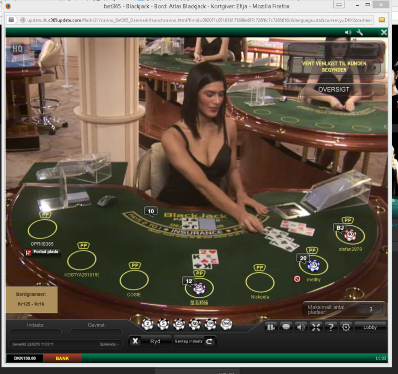The height and width of the screenshot is (374, 398).
Task: Open the game statistics icon beside chat
Action: pyautogui.click(x=270, y=327)
